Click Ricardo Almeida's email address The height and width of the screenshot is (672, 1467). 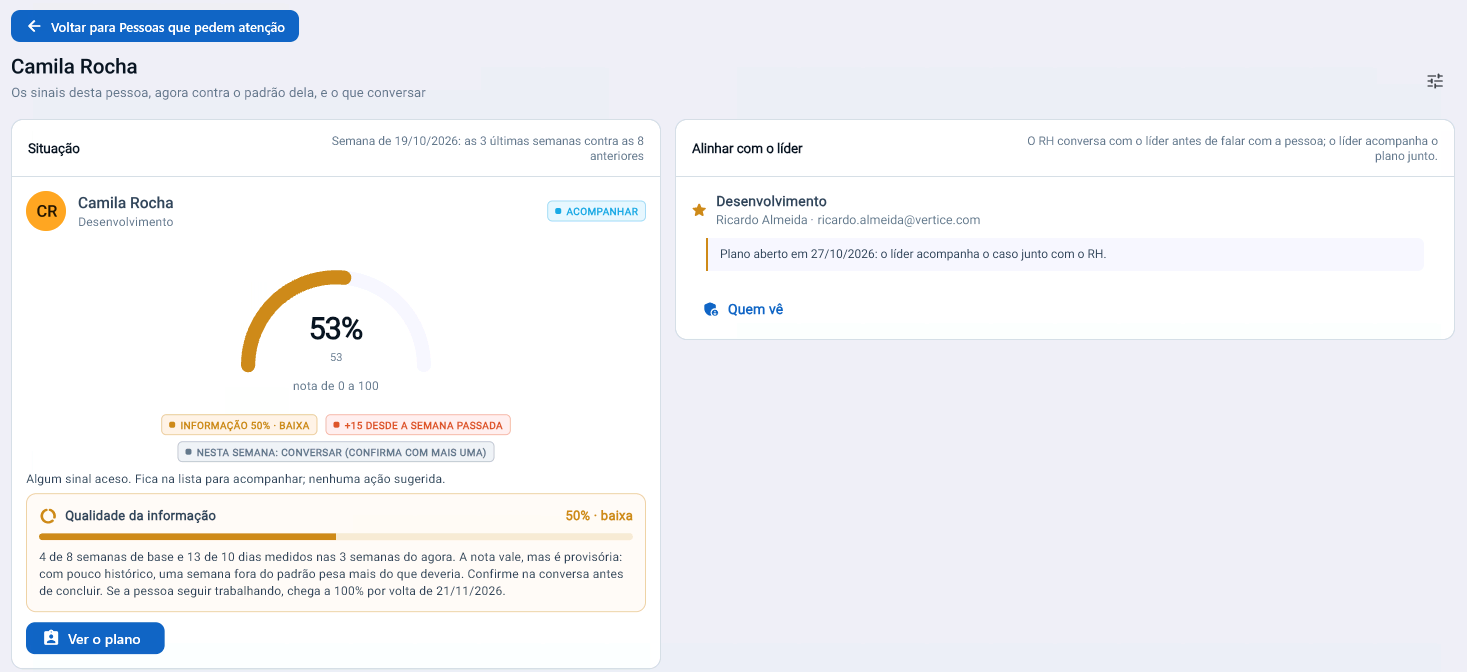[898, 220]
